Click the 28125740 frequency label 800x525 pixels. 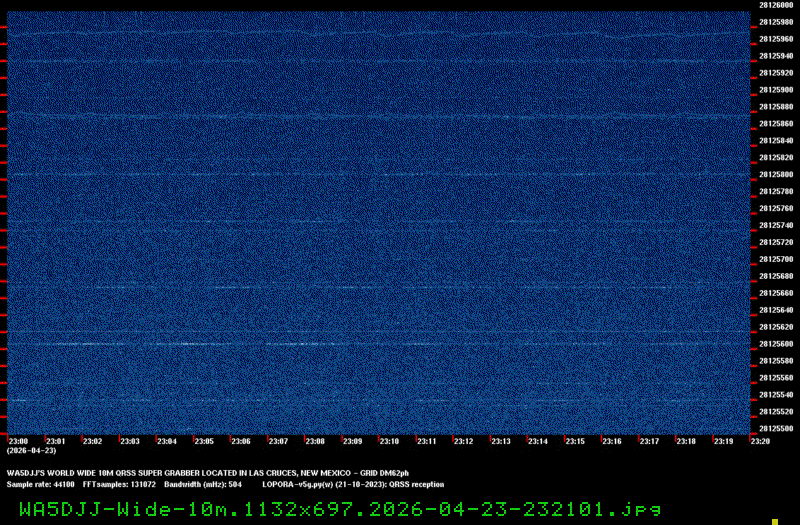pos(776,225)
